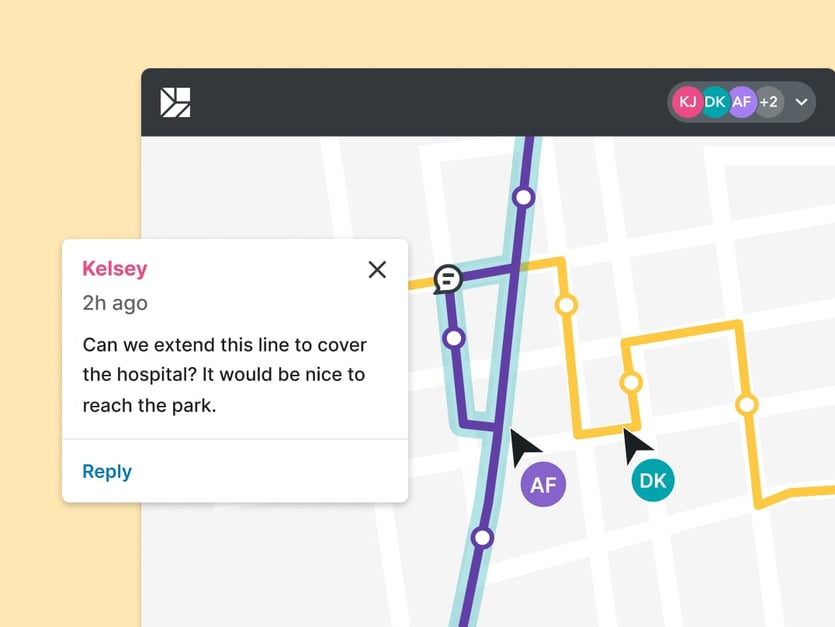The width and height of the screenshot is (835, 627).
Task: Click the bottom purple line stop
Action: [x=482, y=538]
